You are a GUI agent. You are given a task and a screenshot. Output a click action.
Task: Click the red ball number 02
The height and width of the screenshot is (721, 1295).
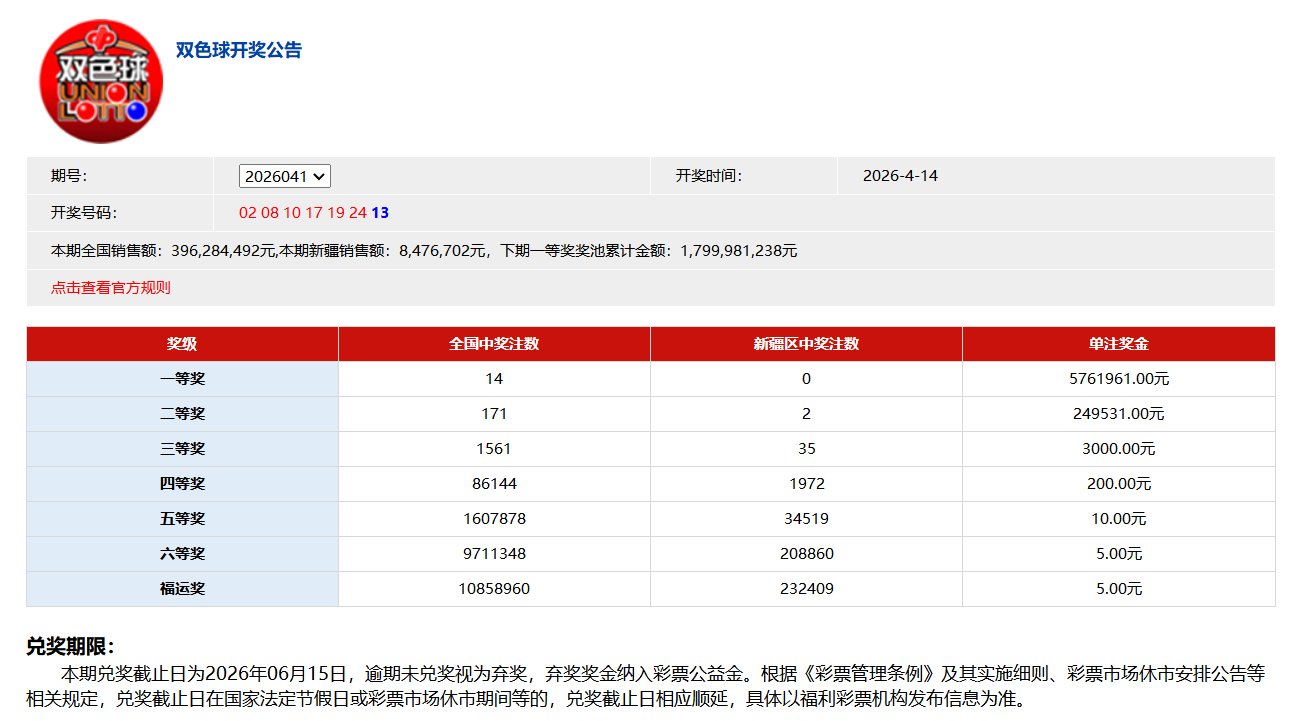tap(247, 213)
